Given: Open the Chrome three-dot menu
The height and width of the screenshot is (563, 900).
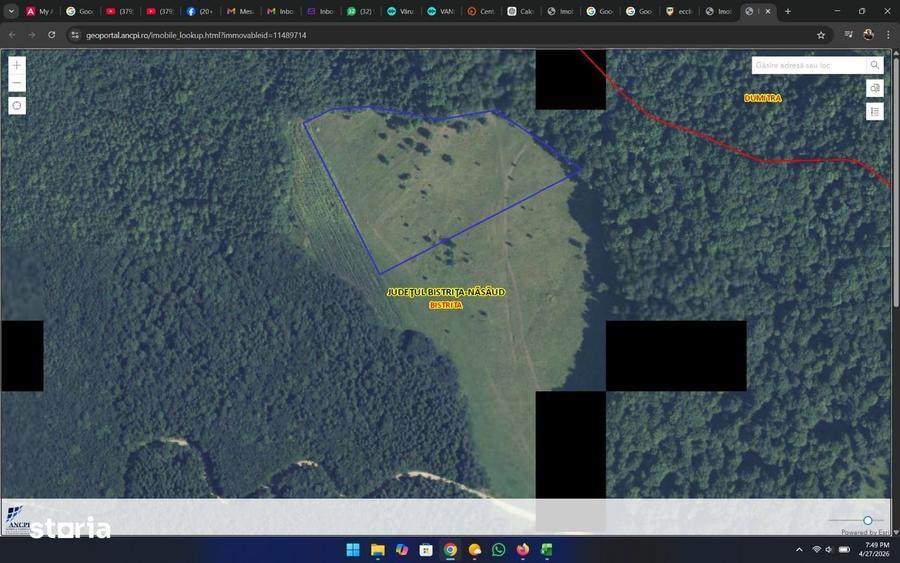Looking at the screenshot, I should (889, 35).
